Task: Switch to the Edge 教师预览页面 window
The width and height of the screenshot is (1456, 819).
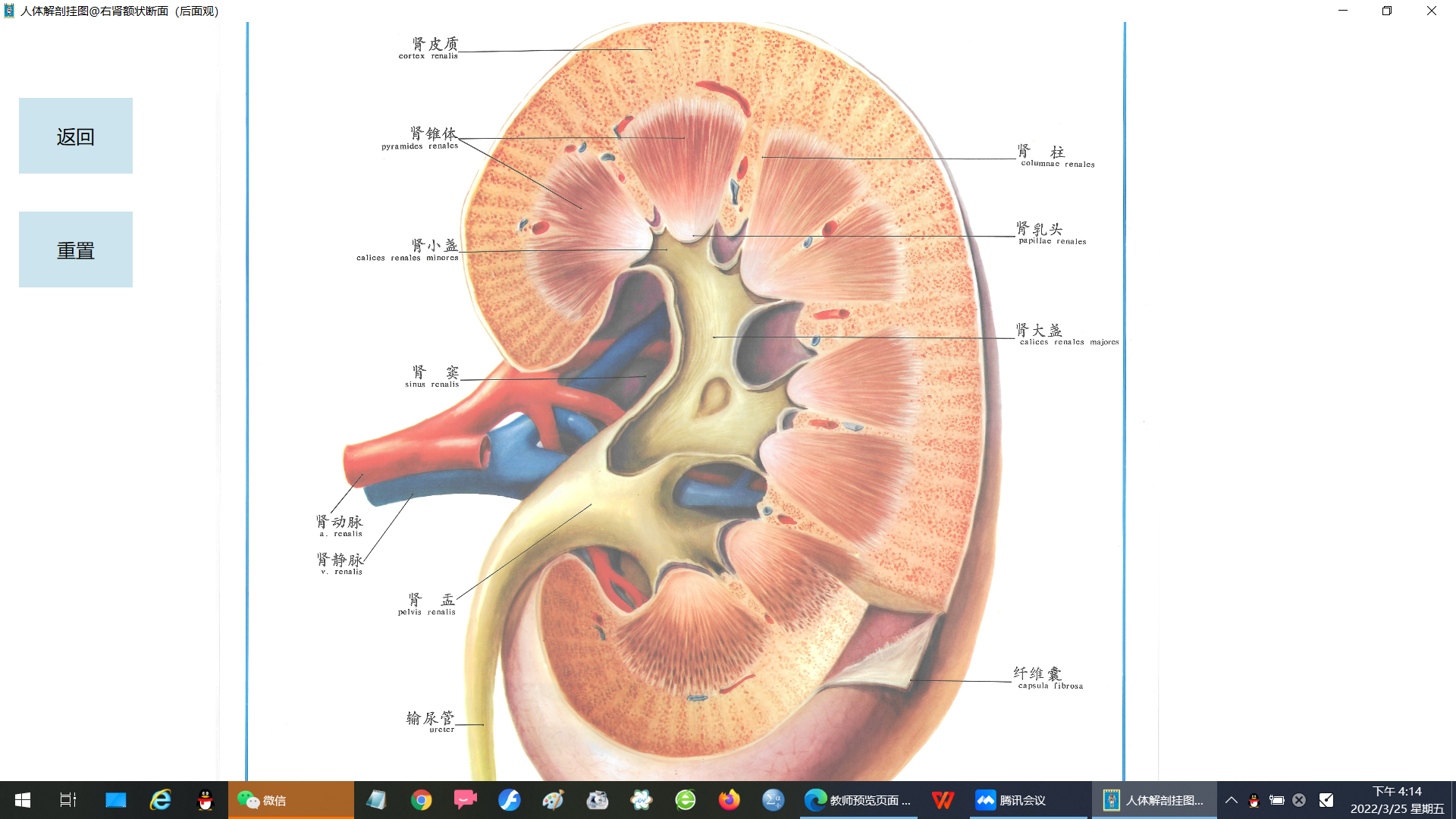Action: (859, 800)
